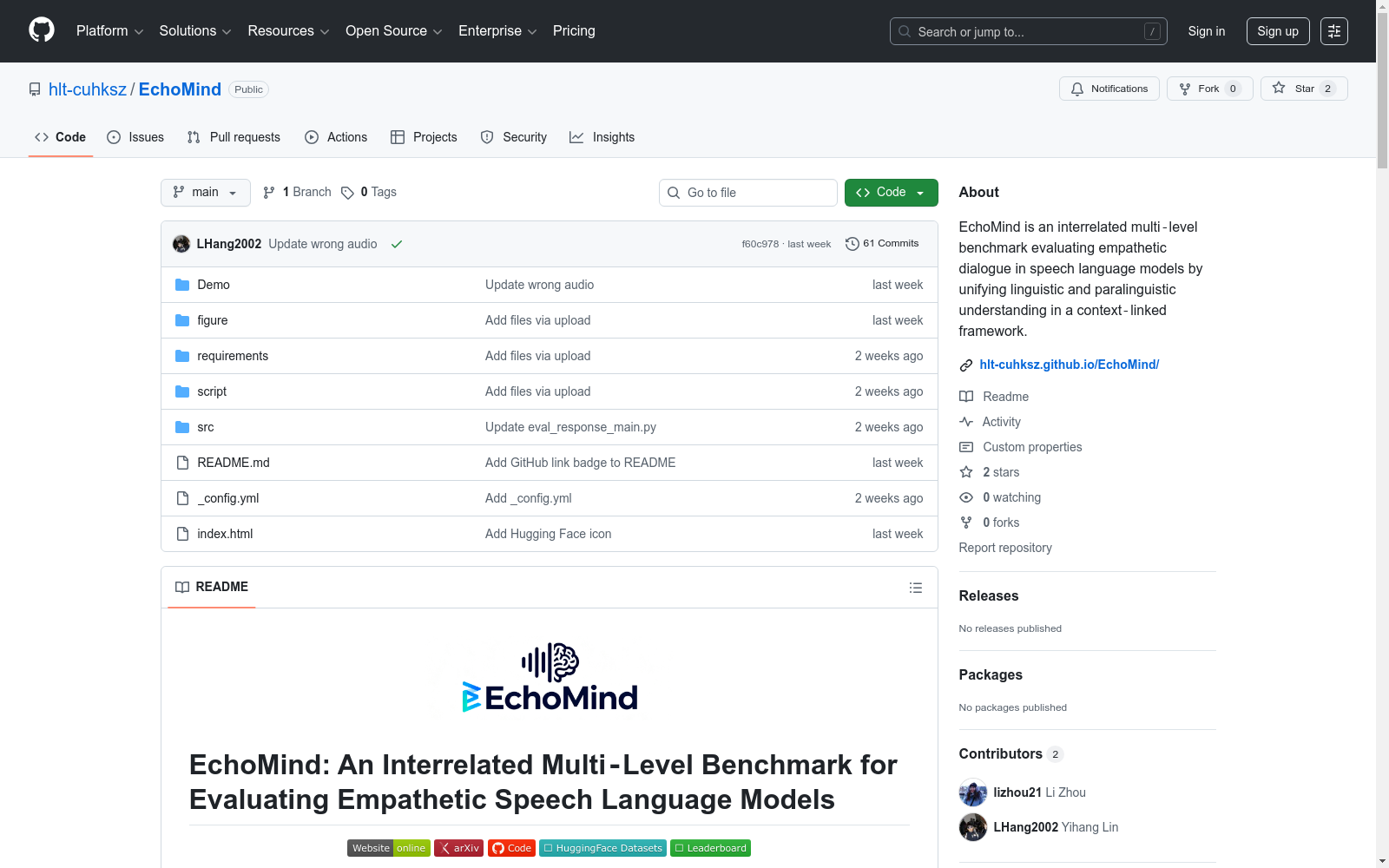Click the Demo folder icon

182,285
